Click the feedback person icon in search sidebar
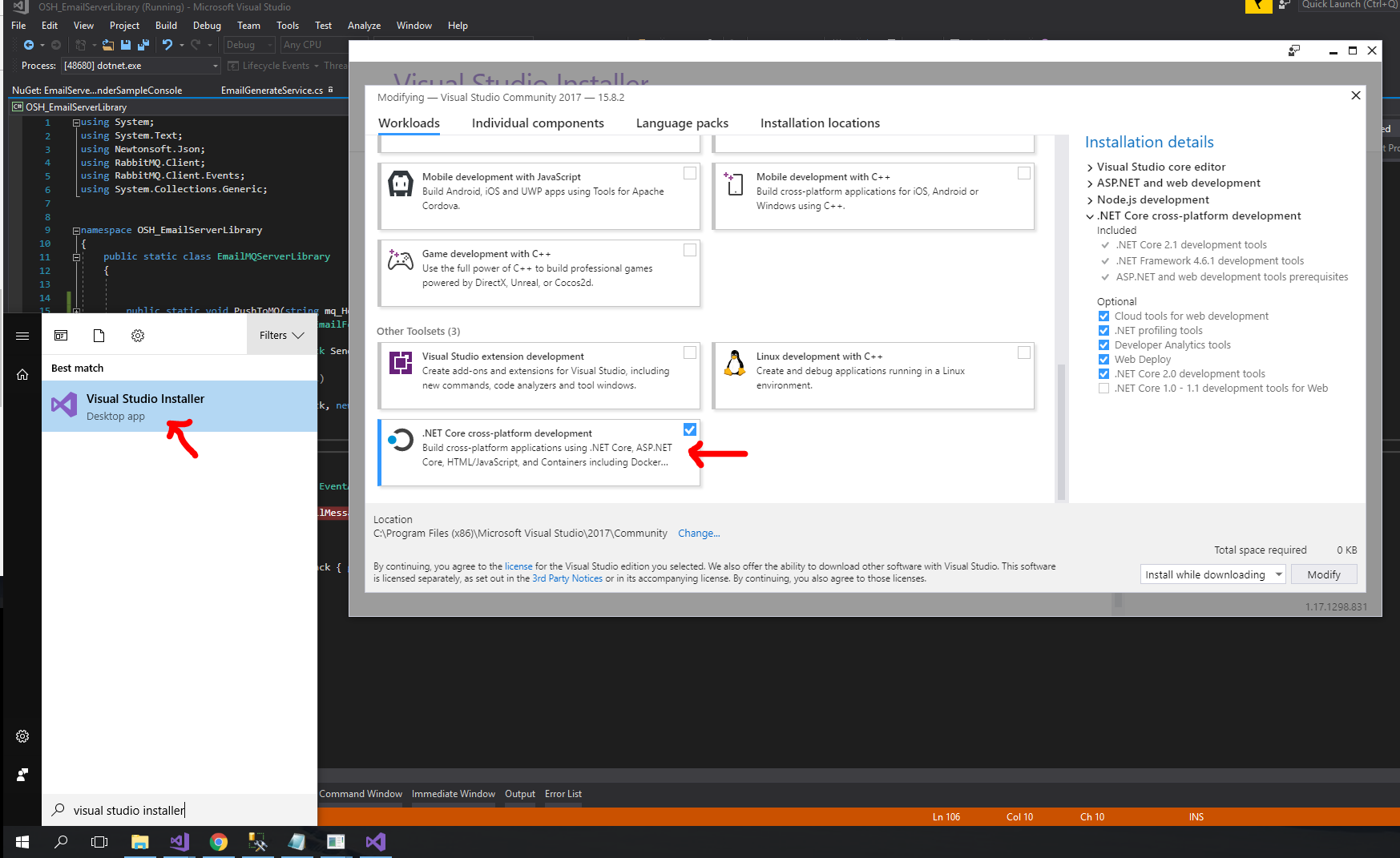This screenshot has width=1400, height=858. [x=22, y=775]
